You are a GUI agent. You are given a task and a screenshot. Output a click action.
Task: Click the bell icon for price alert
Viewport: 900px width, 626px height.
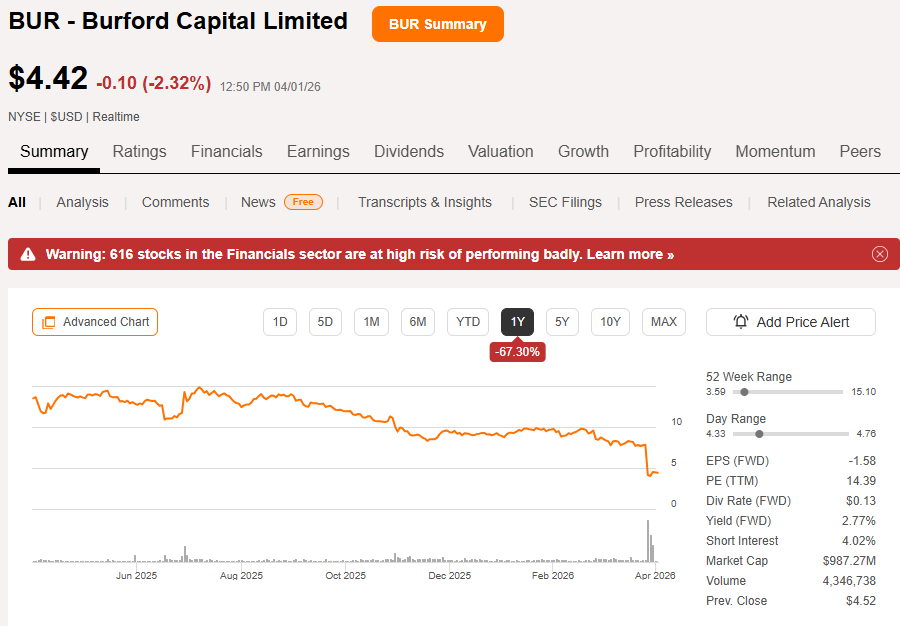740,322
